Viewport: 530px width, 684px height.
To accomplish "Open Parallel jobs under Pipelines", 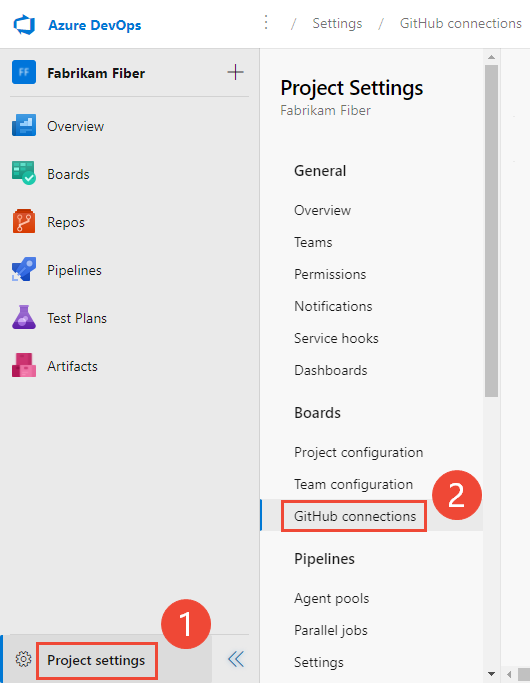I will (x=331, y=630).
